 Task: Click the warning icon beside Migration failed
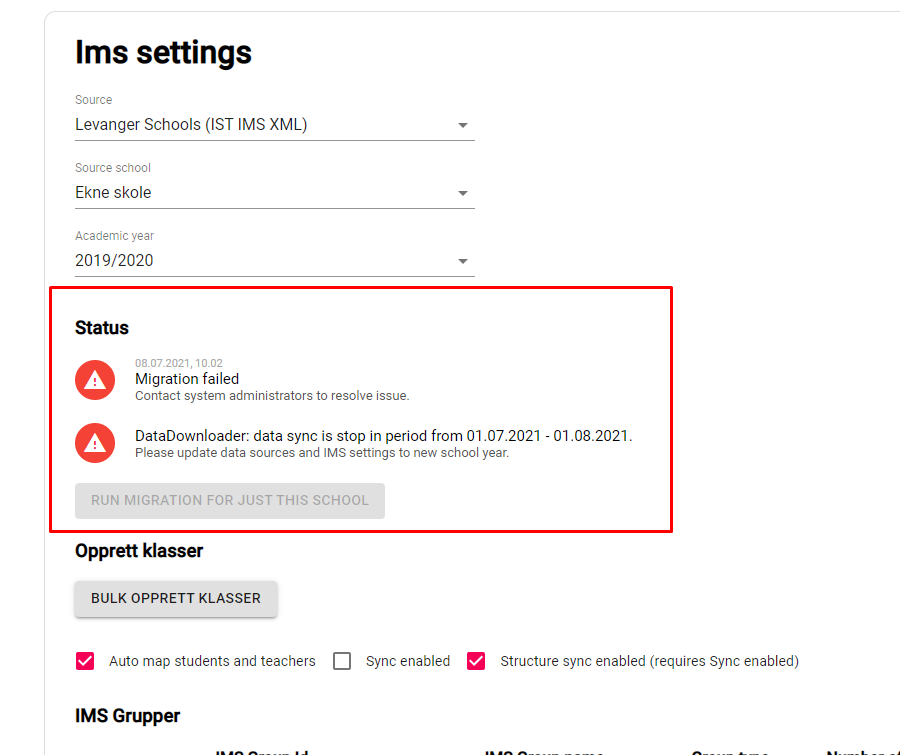pyautogui.click(x=95, y=379)
